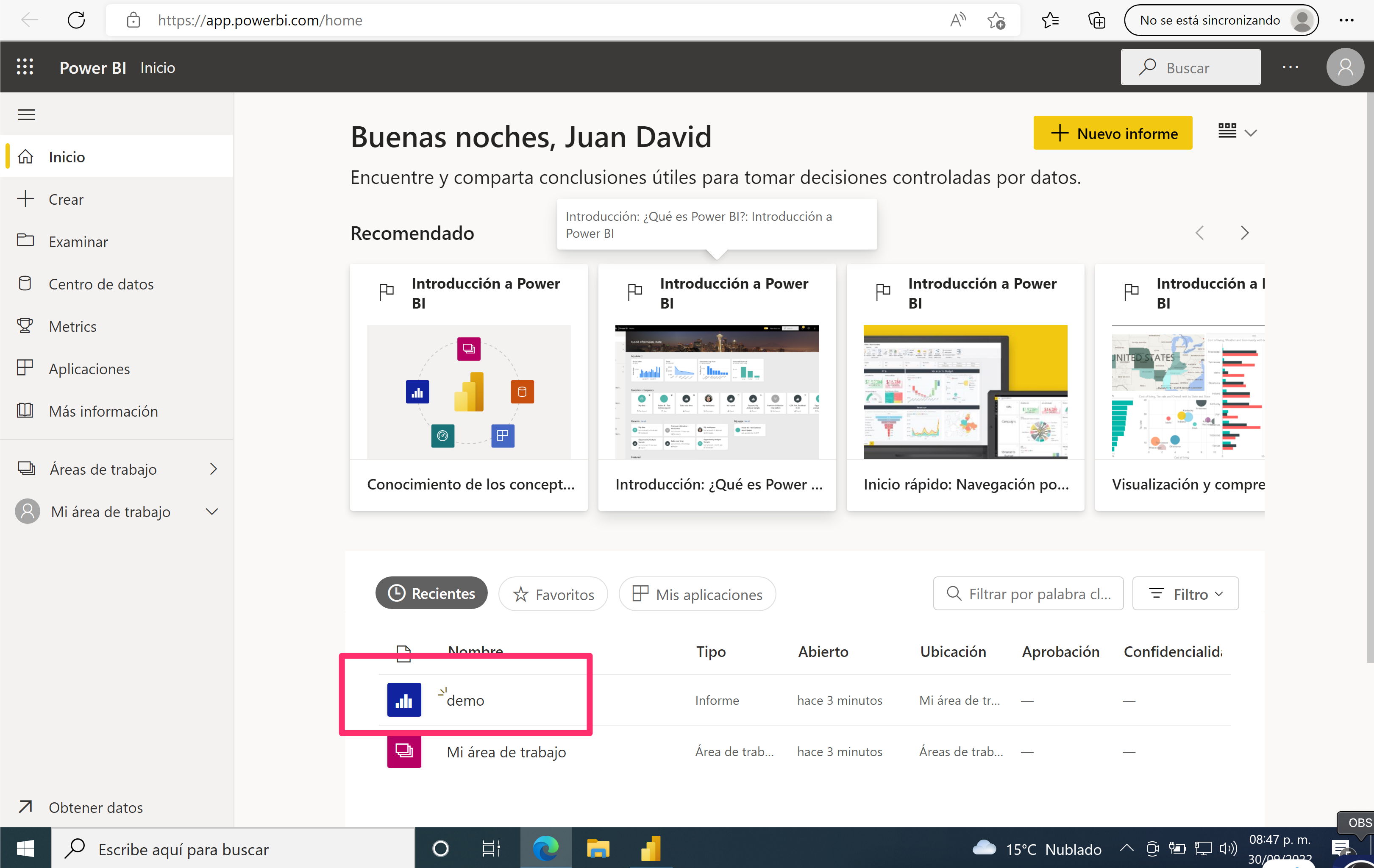1374x868 pixels.
Task: Select the Recientes tab
Action: pyautogui.click(x=431, y=593)
